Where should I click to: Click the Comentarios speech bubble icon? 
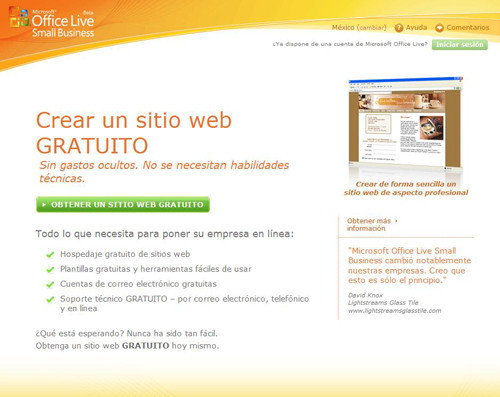tap(439, 28)
